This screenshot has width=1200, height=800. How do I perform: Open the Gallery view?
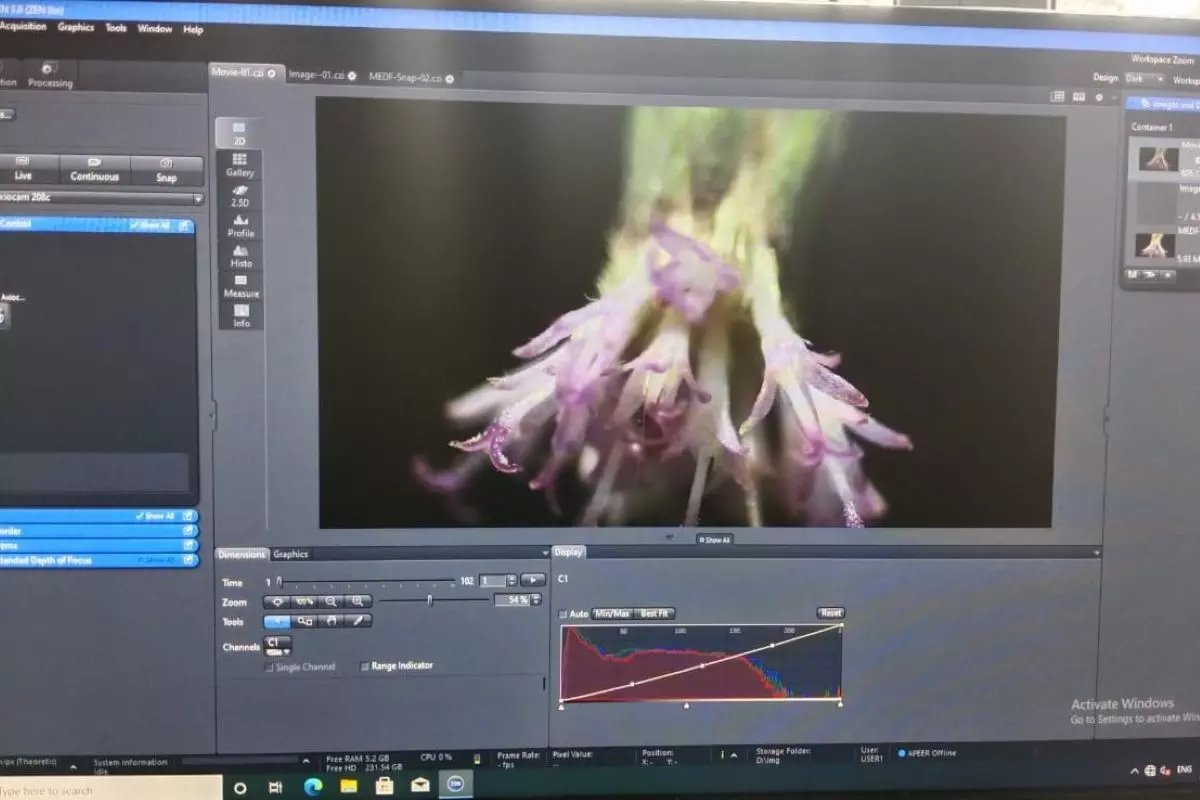[x=240, y=164]
